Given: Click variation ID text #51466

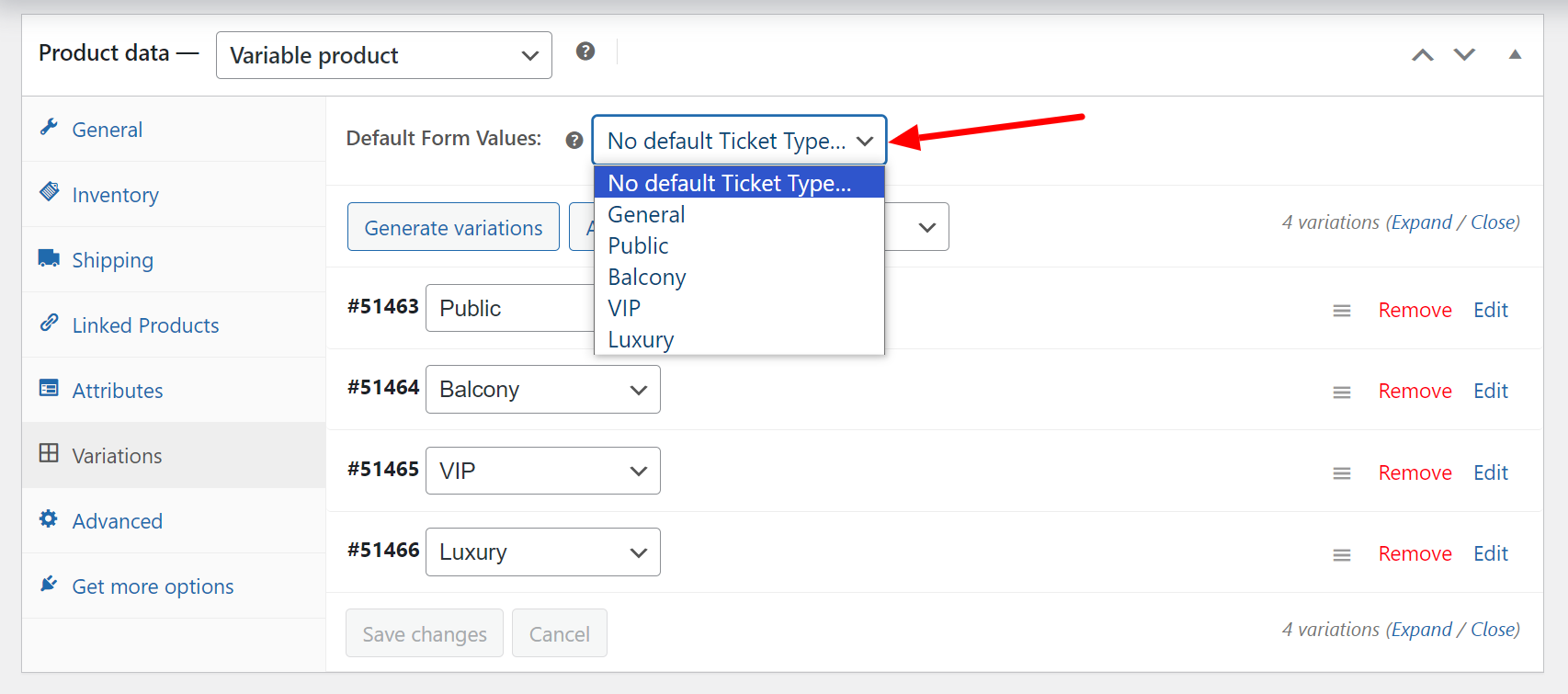Looking at the screenshot, I should [x=383, y=551].
